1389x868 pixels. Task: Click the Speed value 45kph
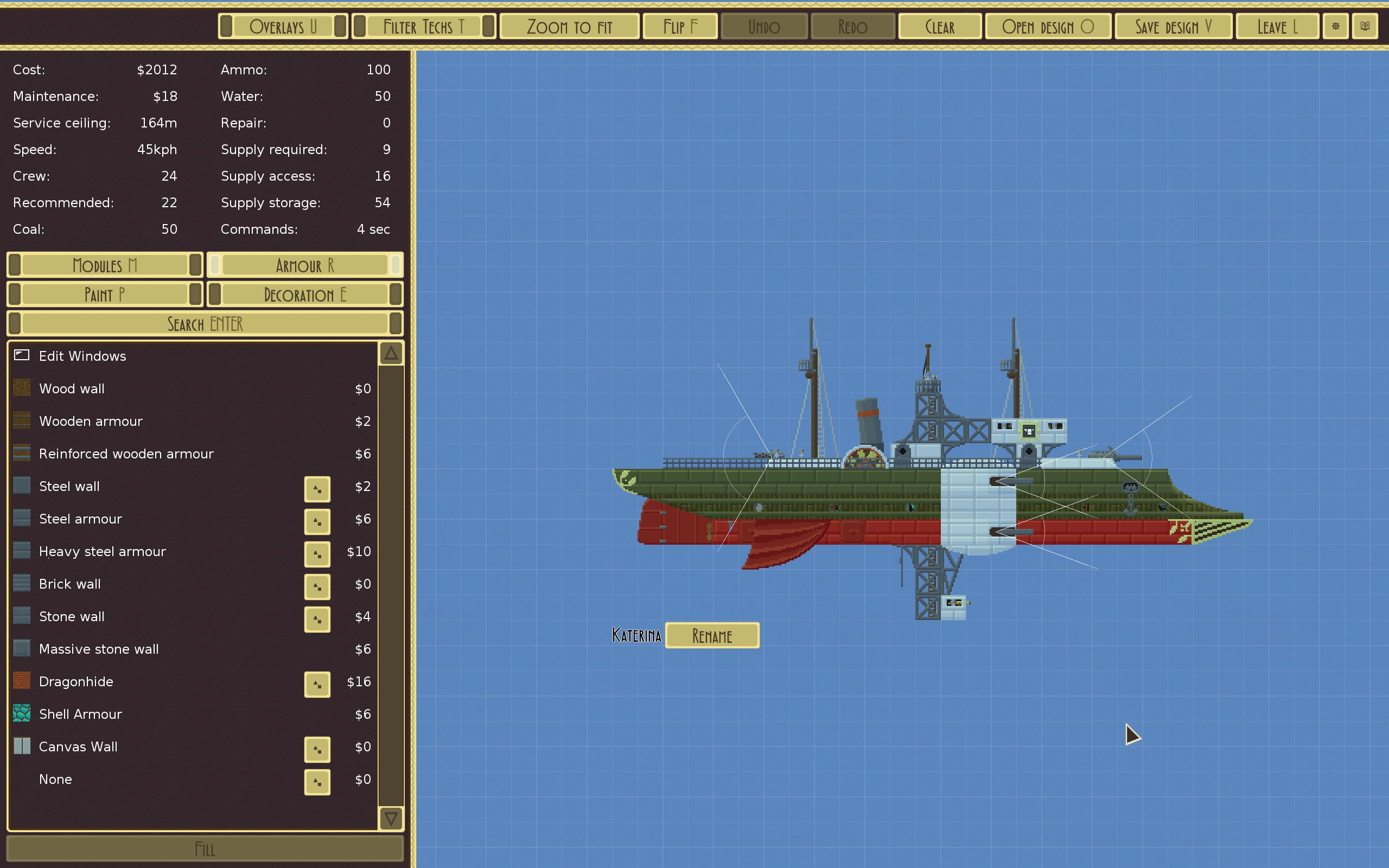point(157,149)
